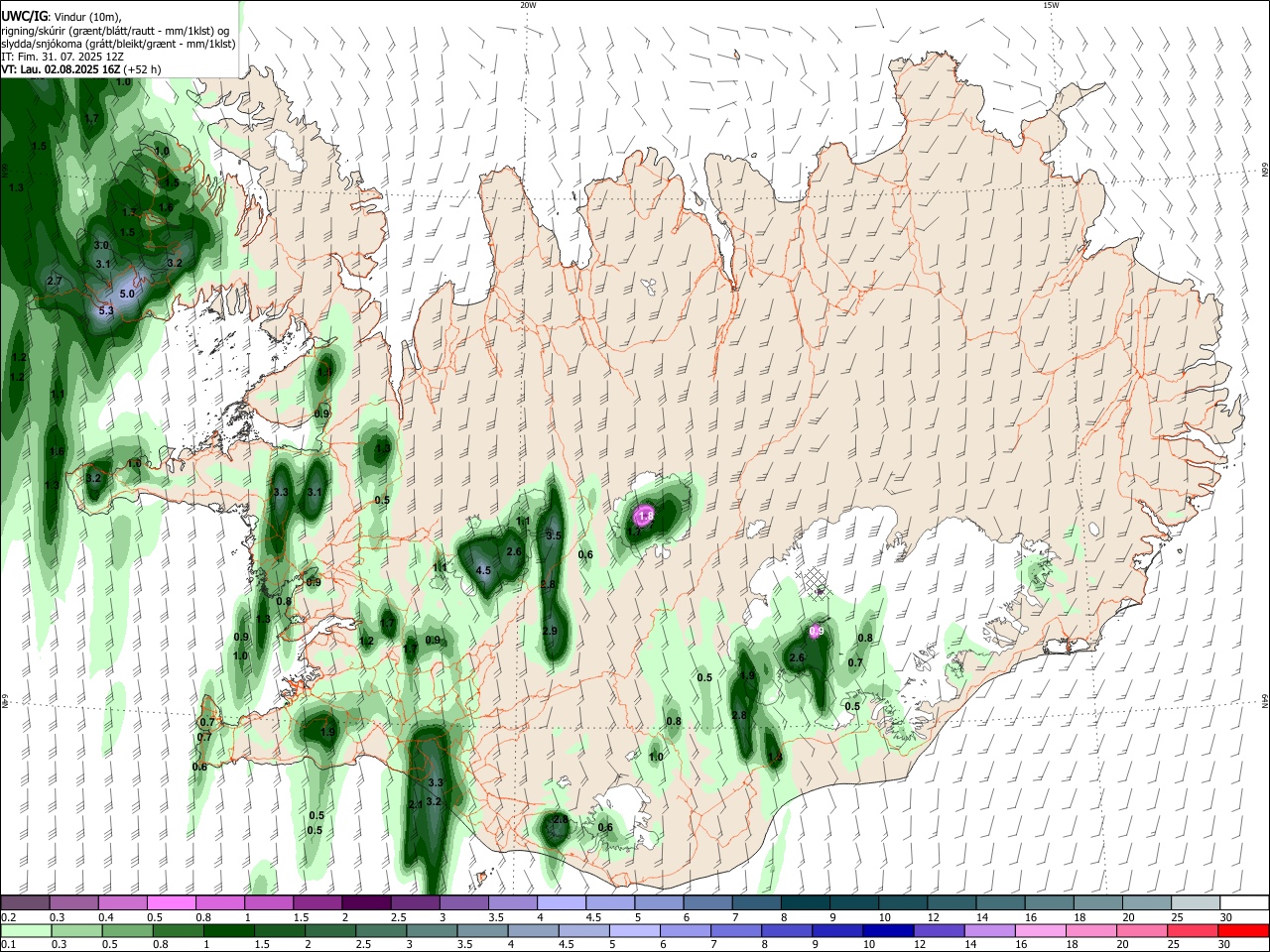Image resolution: width=1270 pixels, height=952 pixels.
Task: Click the '20W' longitude label
Action: [x=528, y=5]
